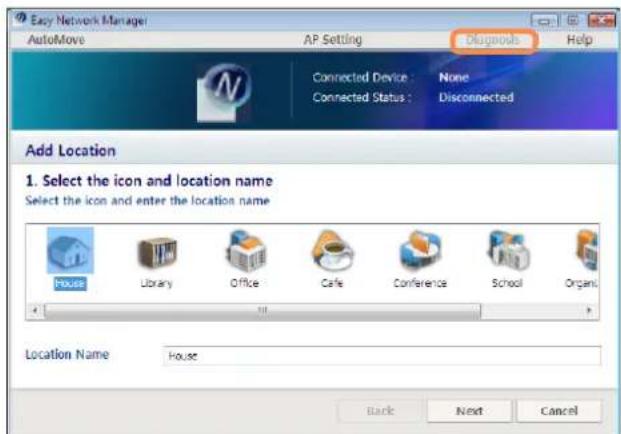The width and height of the screenshot is (621, 434).
Task: Close the Easy Network Manager window
Action: [601, 20]
